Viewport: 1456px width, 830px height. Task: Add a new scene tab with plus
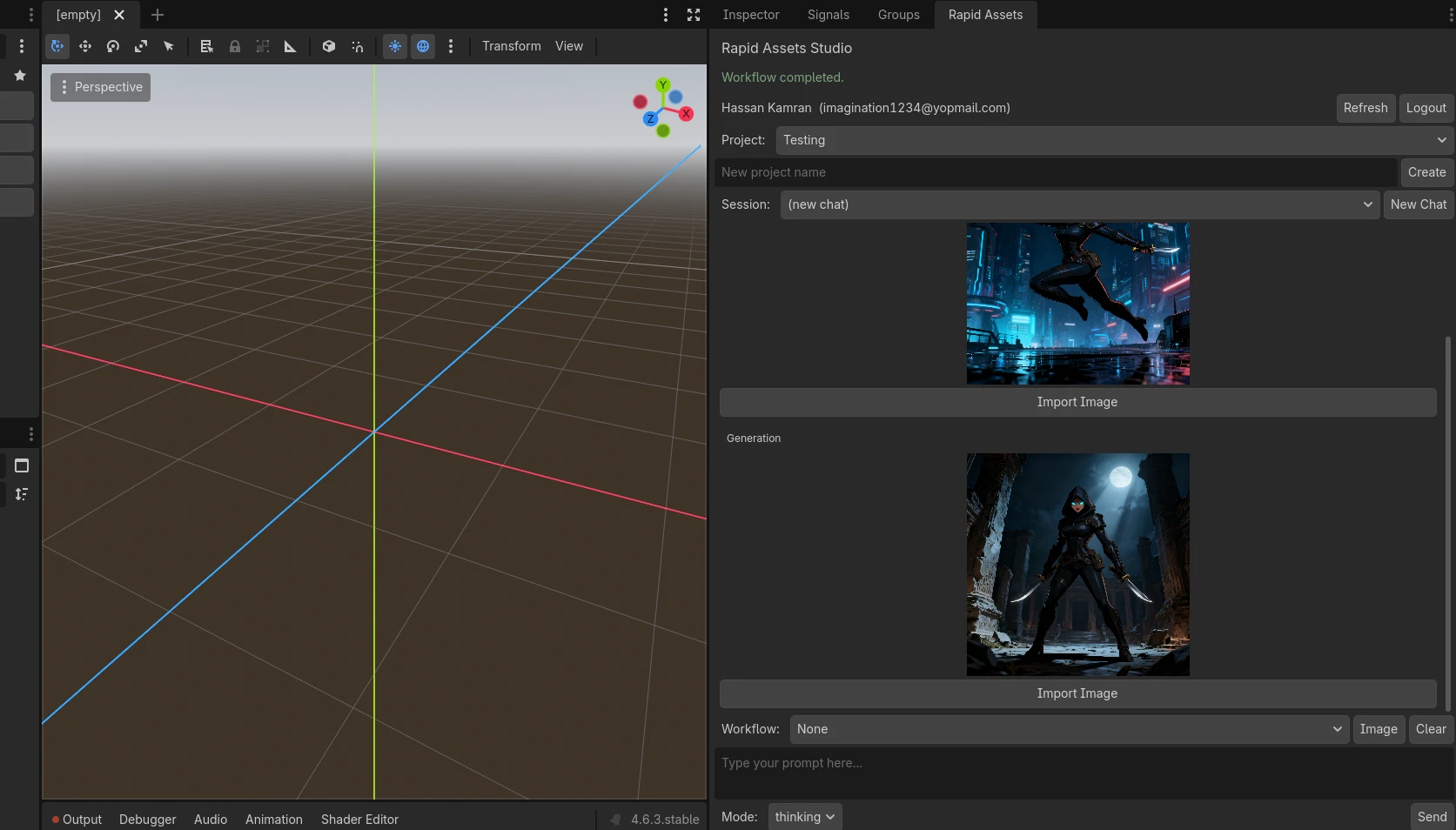[x=158, y=15]
